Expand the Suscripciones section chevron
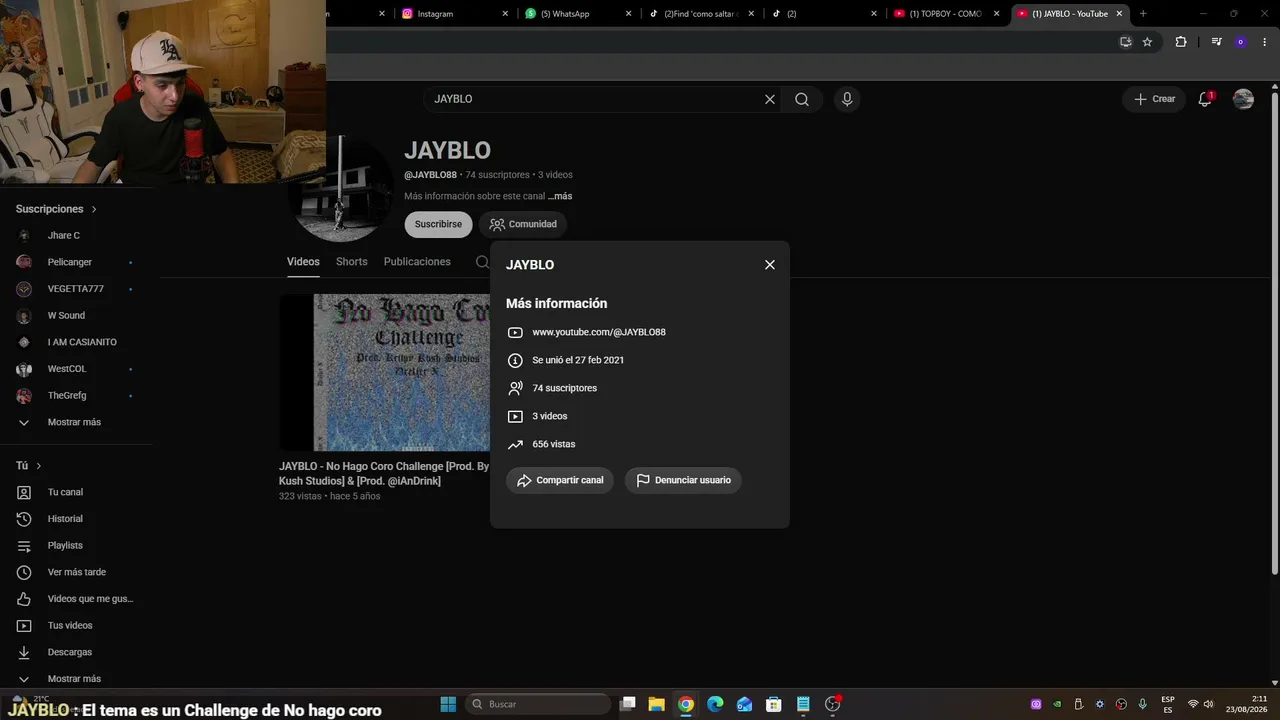Screen dimensions: 1280x720 click(x=94, y=209)
